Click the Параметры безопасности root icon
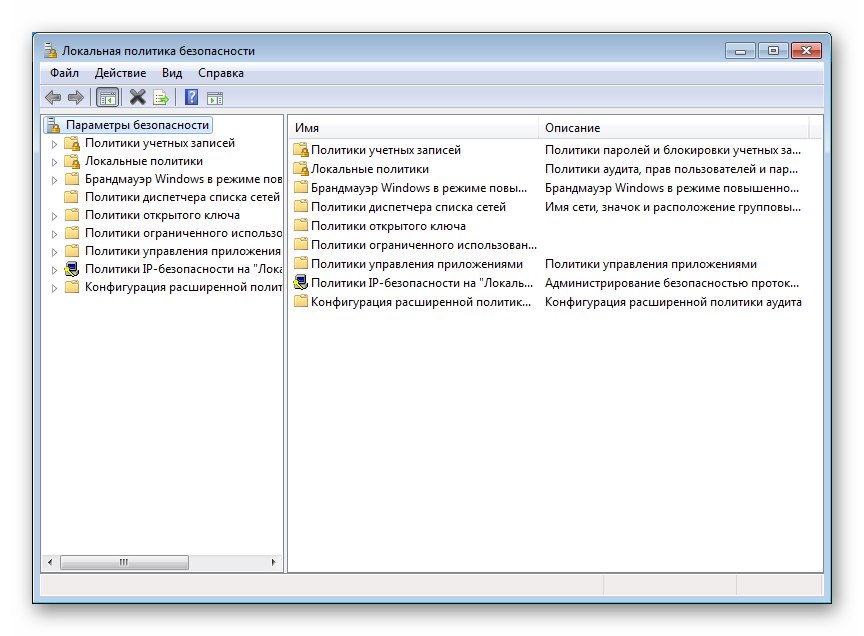This screenshot has height=636, width=864. click(x=53, y=126)
